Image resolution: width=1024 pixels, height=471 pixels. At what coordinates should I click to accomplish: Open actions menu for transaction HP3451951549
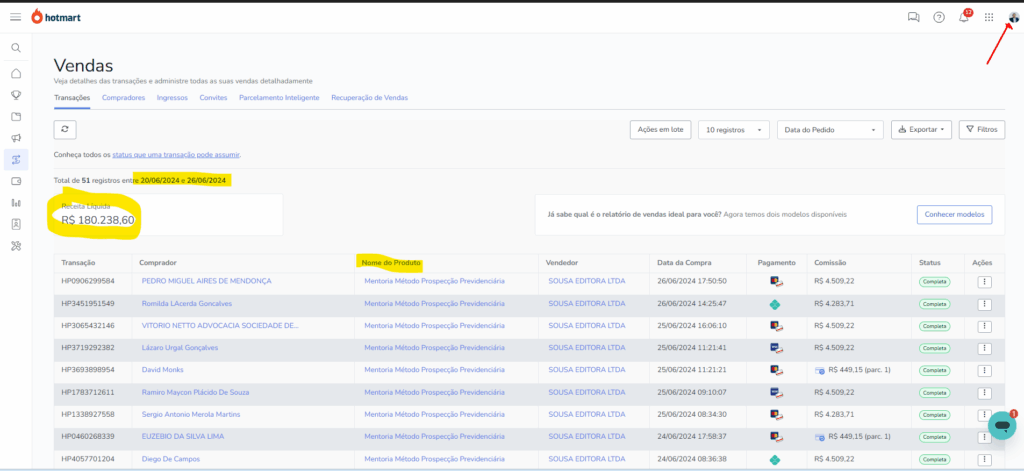(985, 304)
